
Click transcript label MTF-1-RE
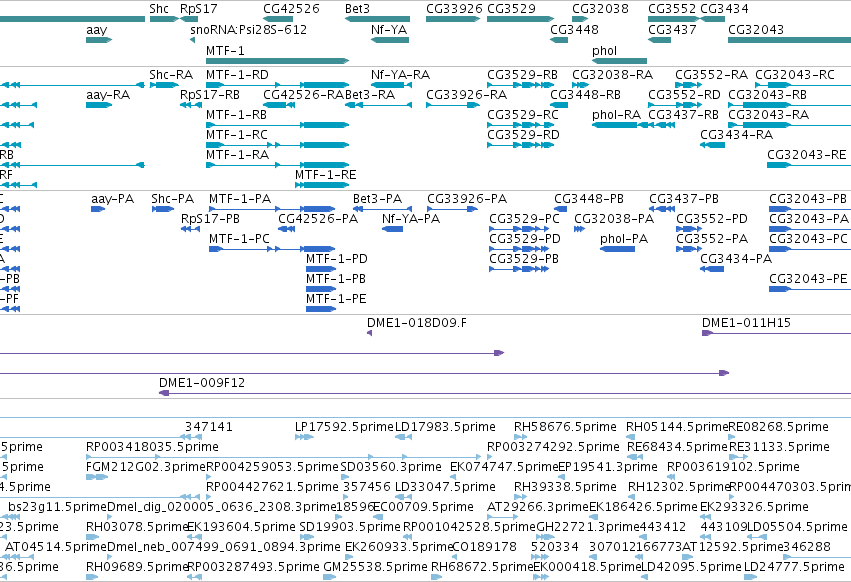(x=326, y=175)
